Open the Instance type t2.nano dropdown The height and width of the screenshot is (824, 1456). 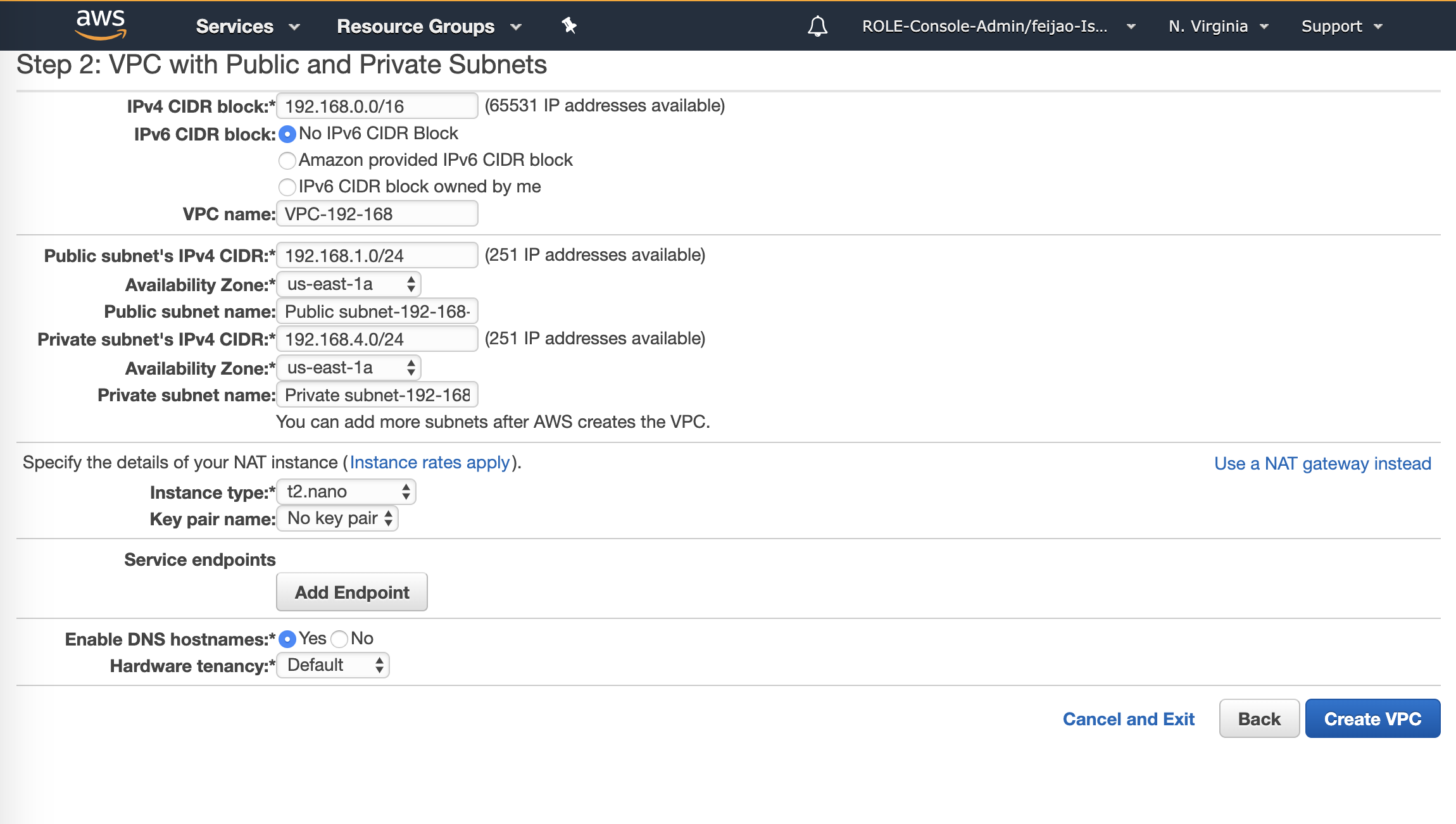point(346,492)
